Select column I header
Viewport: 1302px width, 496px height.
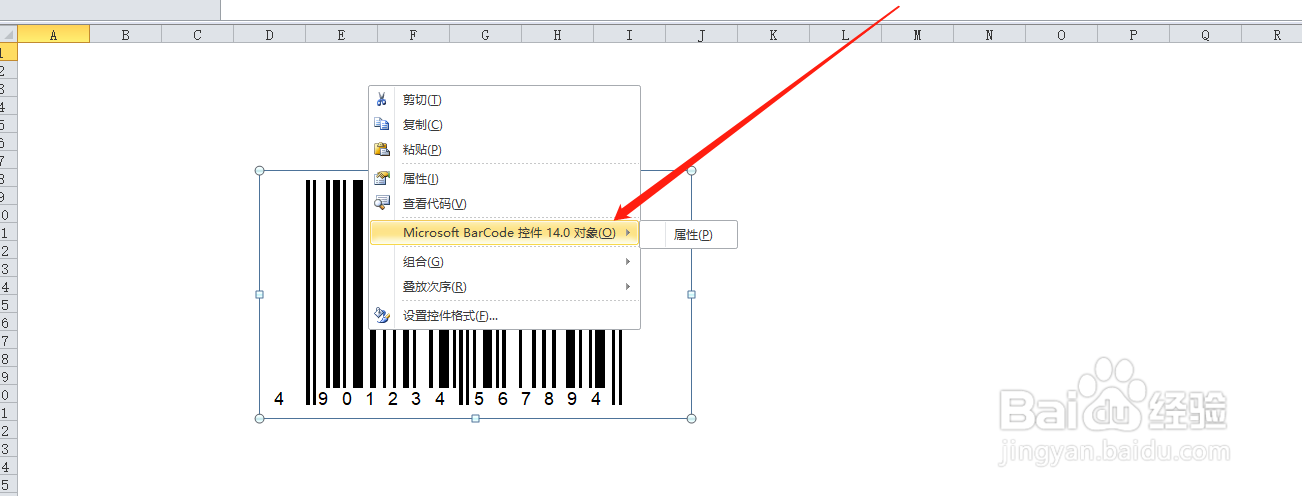(630, 34)
